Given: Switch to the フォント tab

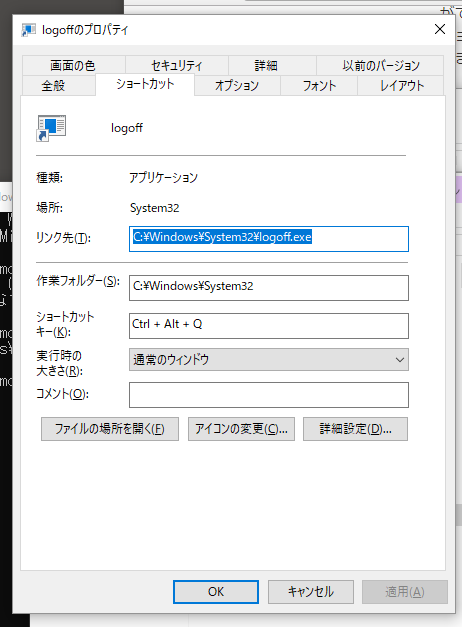Looking at the screenshot, I should pos(319,86).
